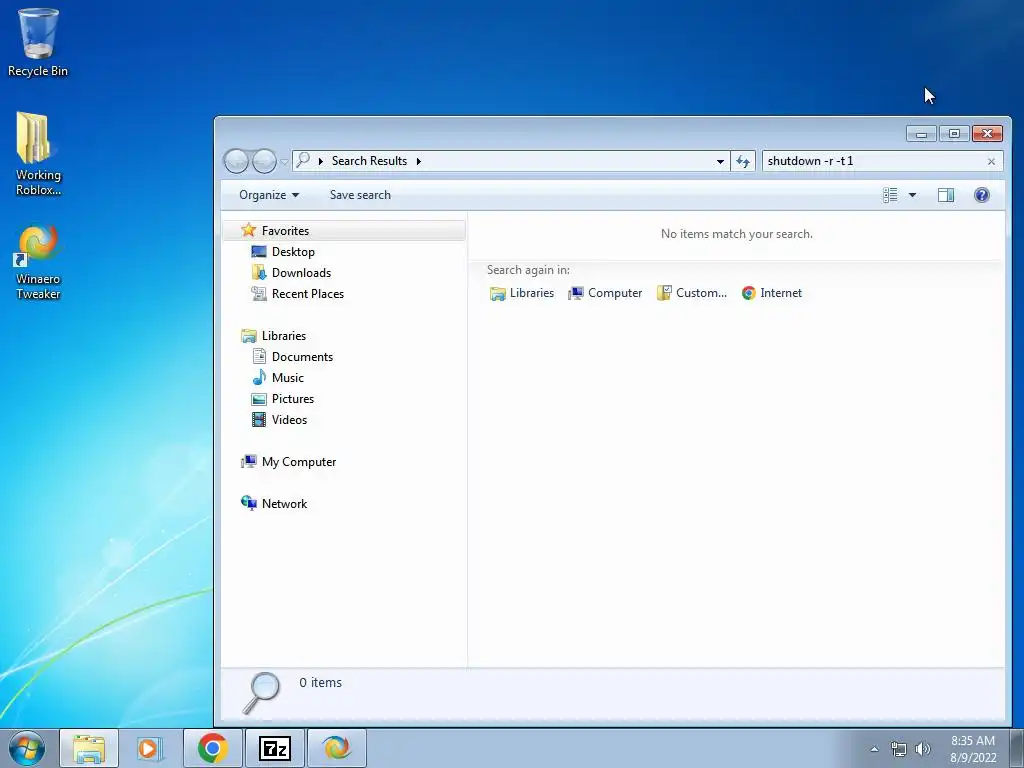Clear the search box text
This screenshot has height=768, width=1024.
point(991,161)
